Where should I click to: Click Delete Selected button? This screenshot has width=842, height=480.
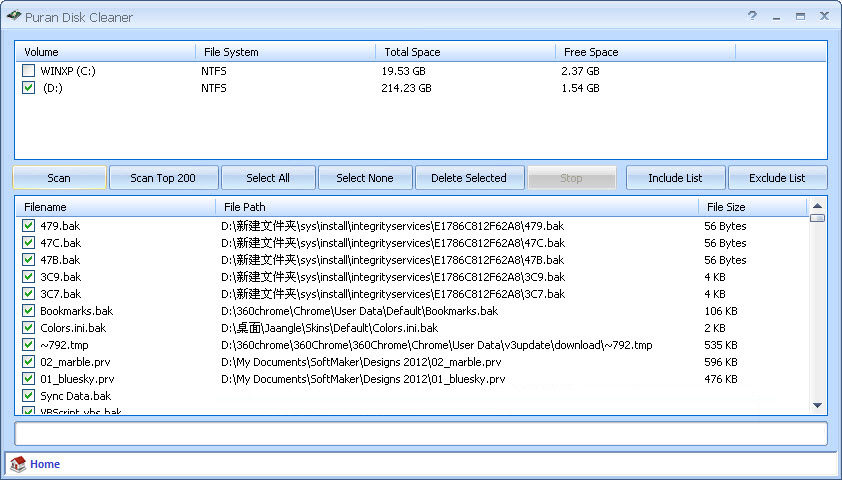[468, 178]
